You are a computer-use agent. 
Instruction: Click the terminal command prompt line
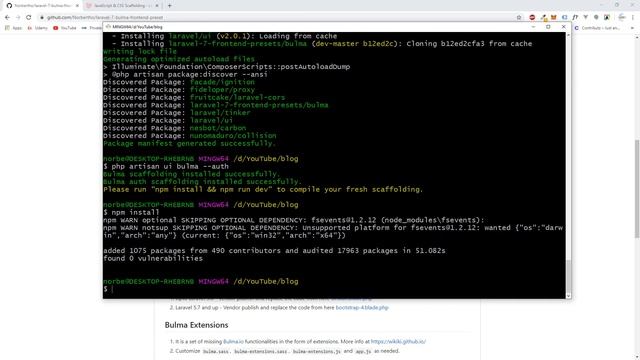point(109,289)
